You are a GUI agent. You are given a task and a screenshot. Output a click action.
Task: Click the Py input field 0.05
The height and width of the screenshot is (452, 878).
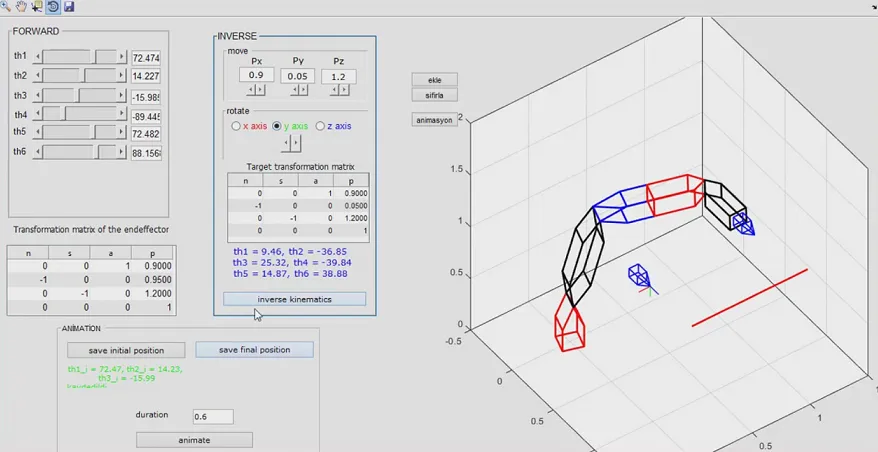(297, 76)
